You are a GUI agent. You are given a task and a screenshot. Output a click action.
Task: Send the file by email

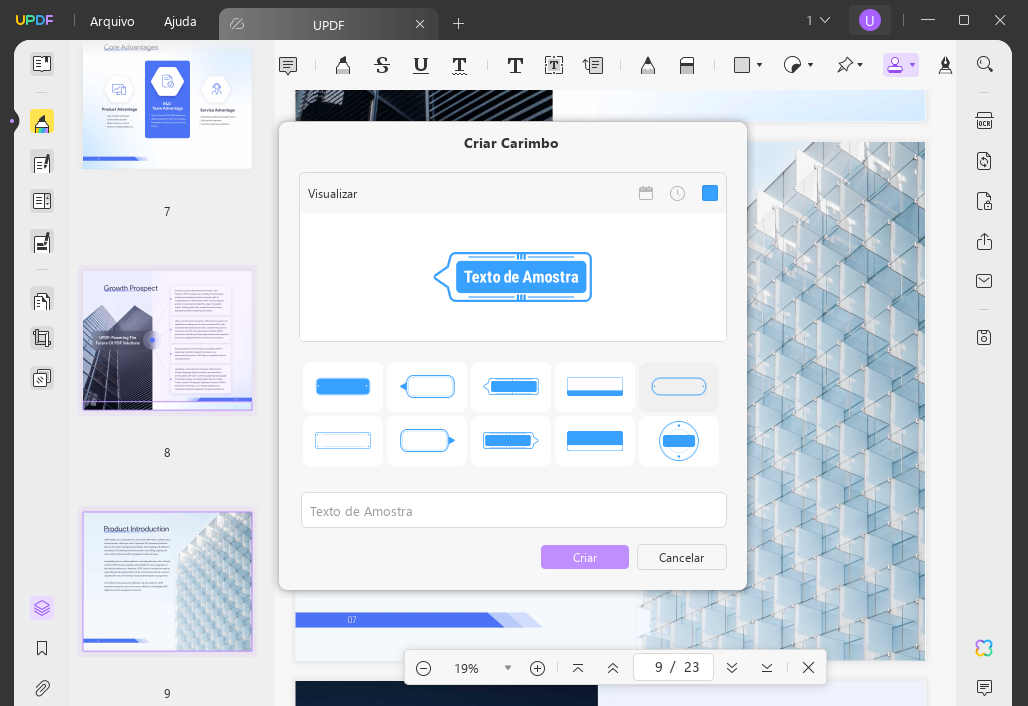click(x=984, y=281)
